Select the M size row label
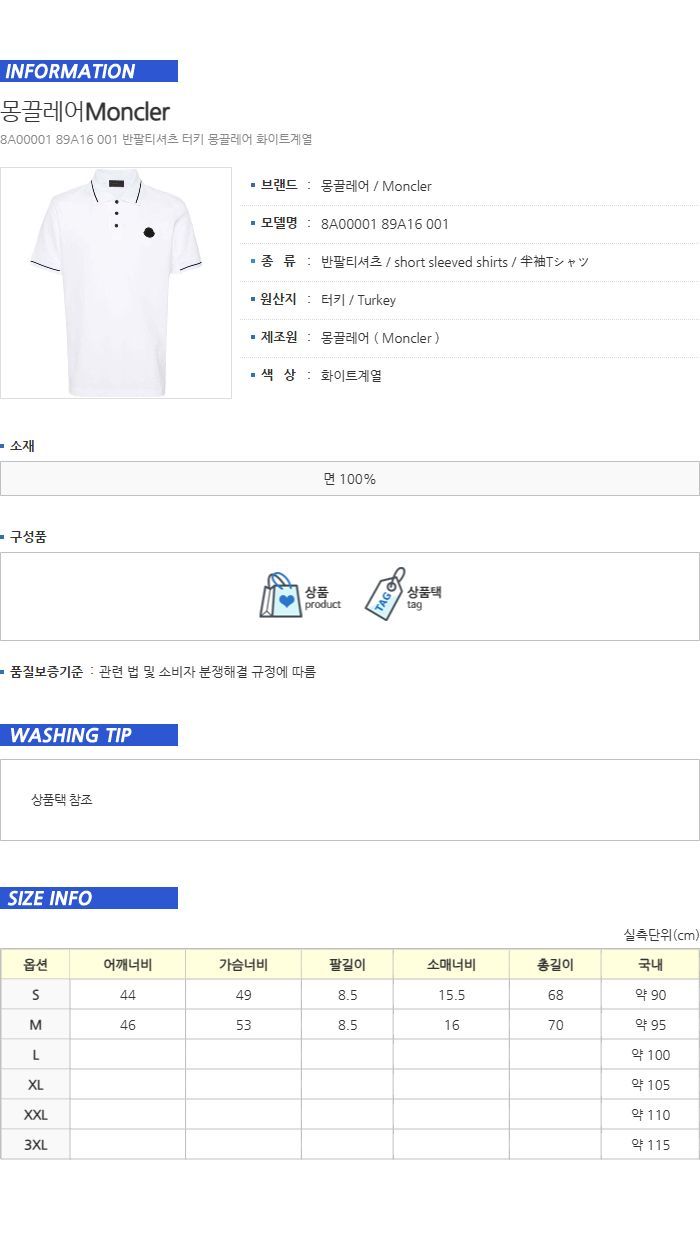The image size is (700, 1245). (x=36, y=1025)
